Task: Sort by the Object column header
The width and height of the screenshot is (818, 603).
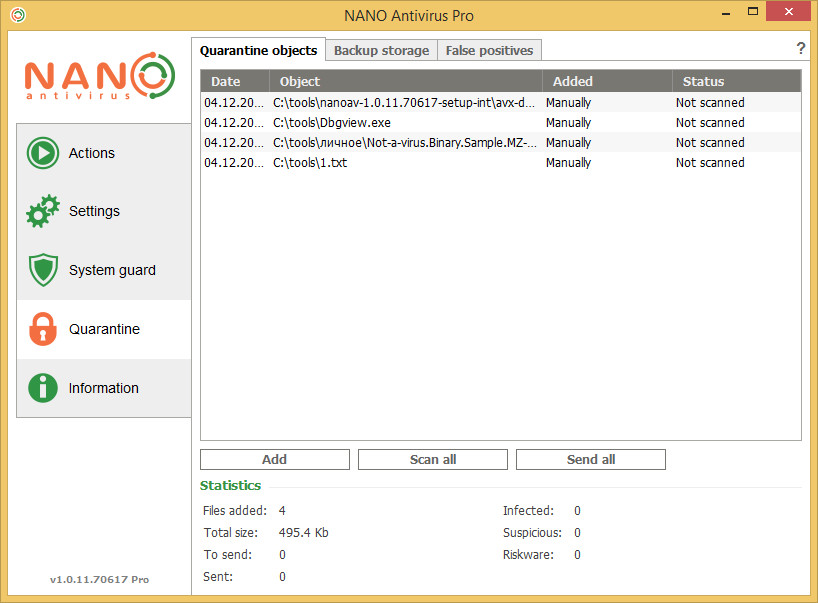Action: coord(405,81)
